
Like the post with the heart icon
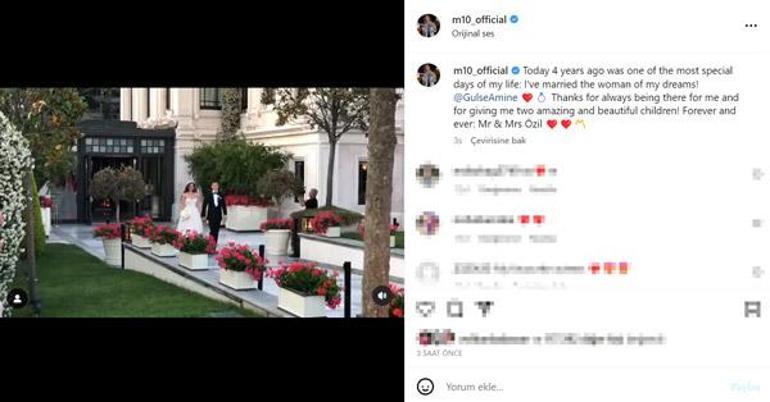coord(425,309)
